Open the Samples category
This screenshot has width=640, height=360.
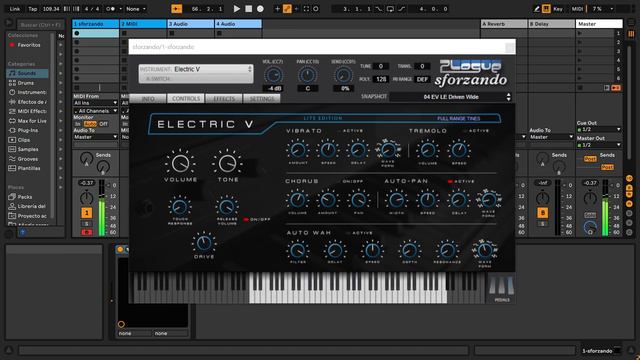(27, 149)
